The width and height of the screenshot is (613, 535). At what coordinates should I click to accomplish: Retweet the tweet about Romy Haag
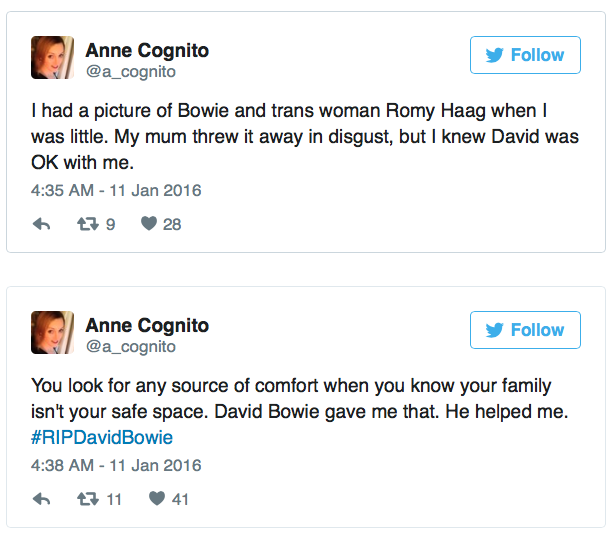tap(86, 224)
